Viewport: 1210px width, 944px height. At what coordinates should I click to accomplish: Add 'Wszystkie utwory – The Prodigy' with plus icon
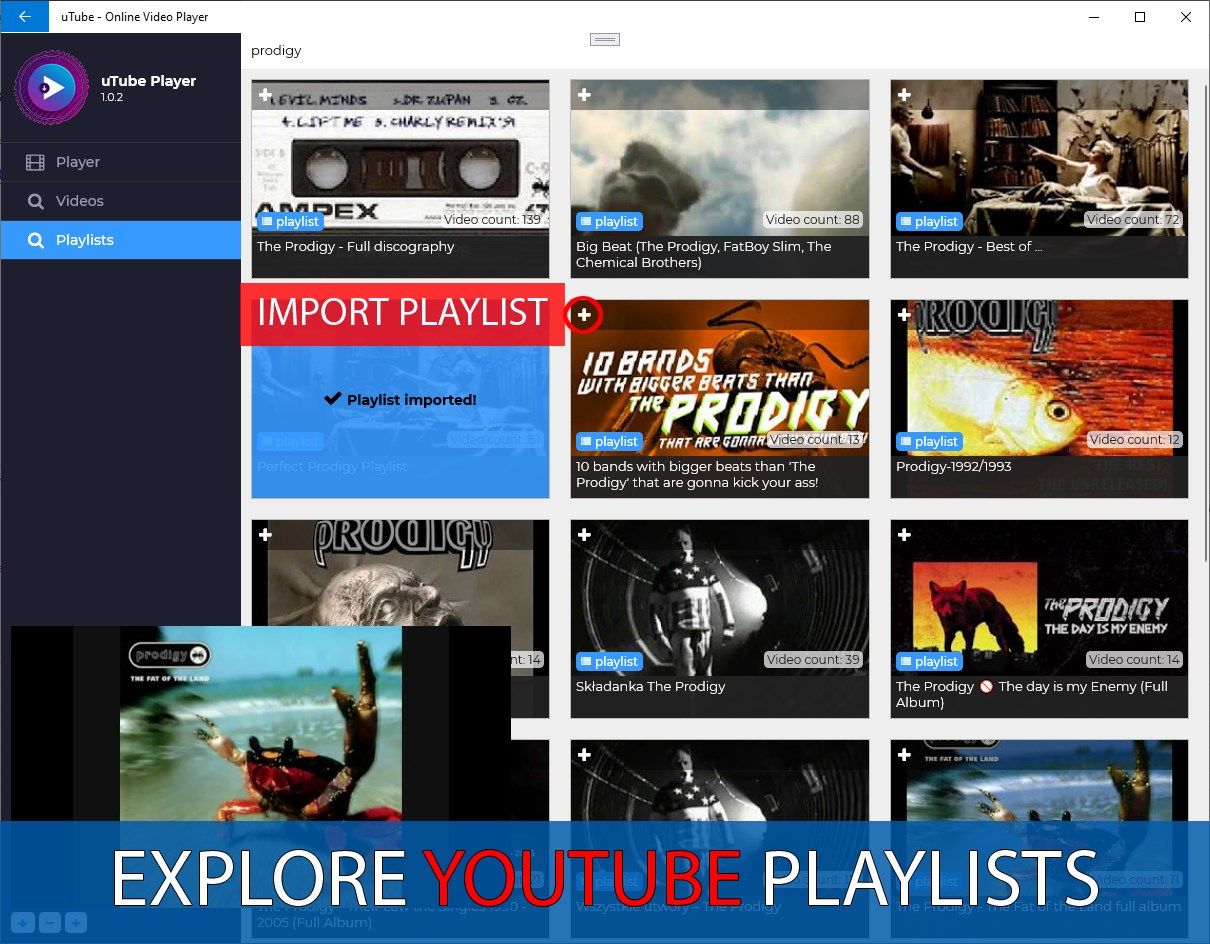585,755
